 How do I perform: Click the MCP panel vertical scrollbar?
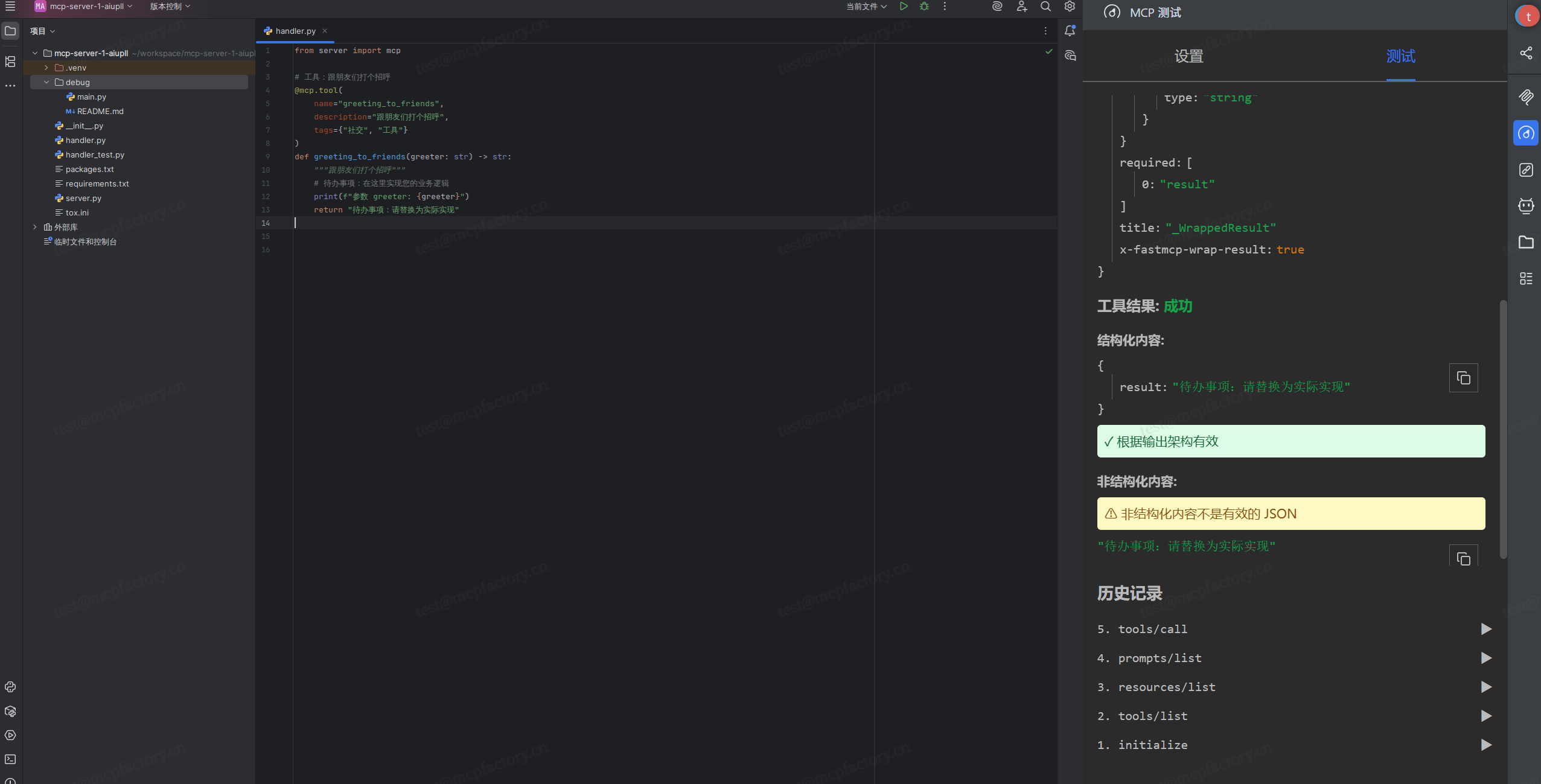(1503, 429)
